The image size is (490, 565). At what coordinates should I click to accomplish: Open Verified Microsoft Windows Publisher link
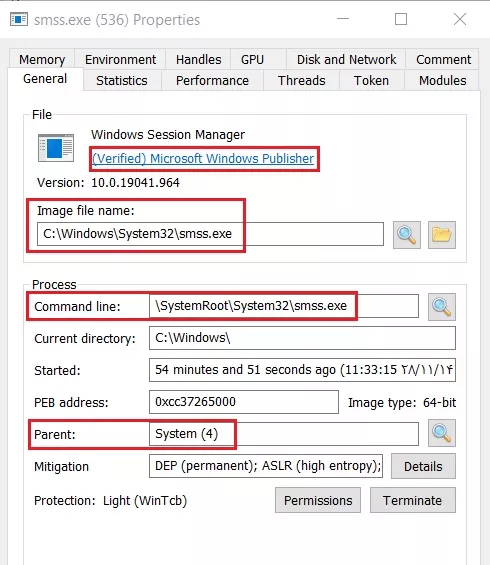(x=203, y=159)
